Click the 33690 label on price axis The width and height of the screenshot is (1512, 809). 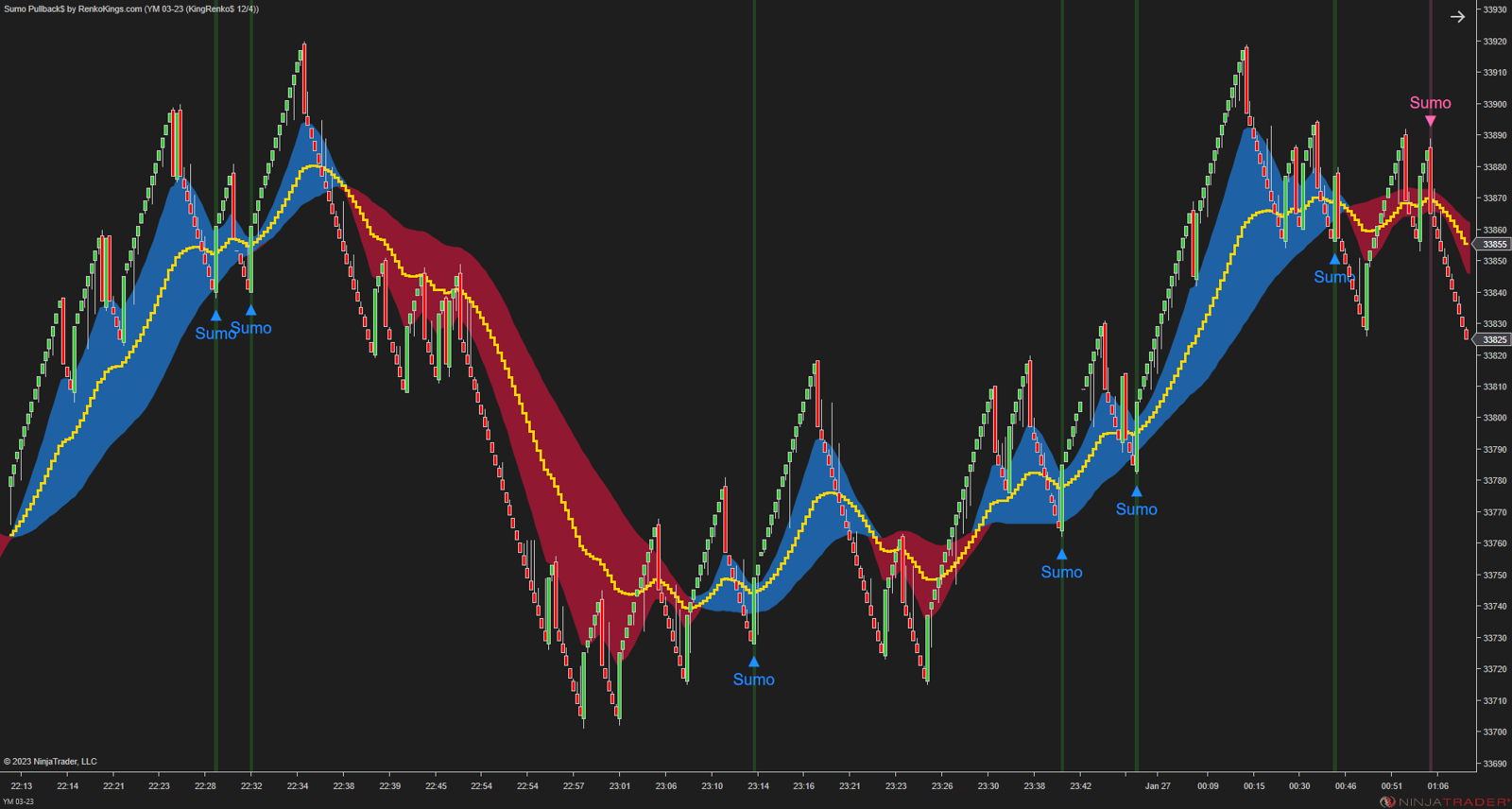pyautogui.click(x=1494, y=763)
